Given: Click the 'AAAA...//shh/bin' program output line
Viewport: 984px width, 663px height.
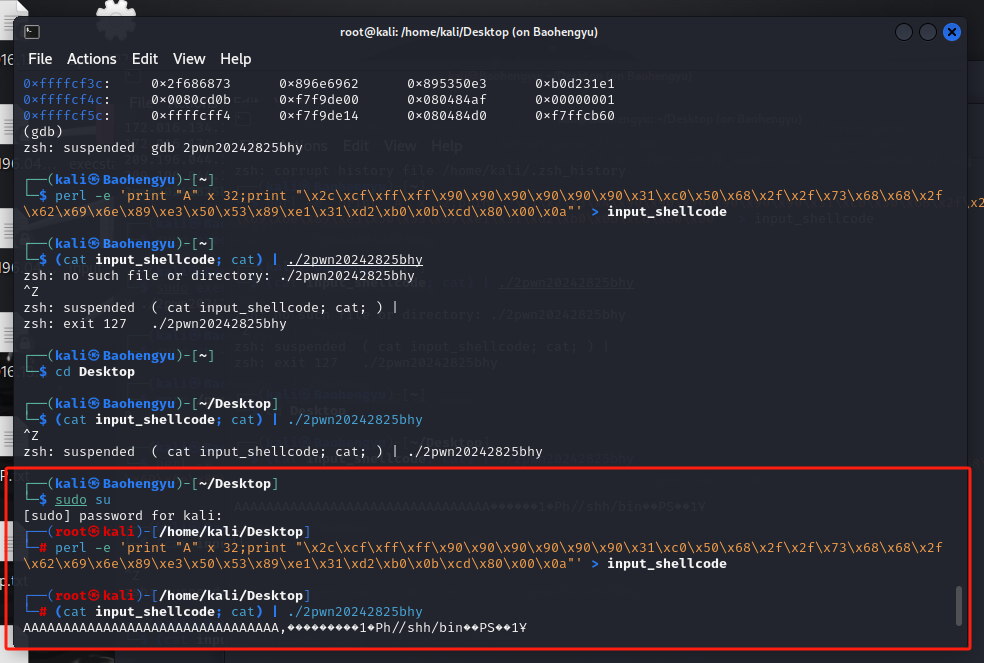Looking at the screenshot, I should coord(275,628).
